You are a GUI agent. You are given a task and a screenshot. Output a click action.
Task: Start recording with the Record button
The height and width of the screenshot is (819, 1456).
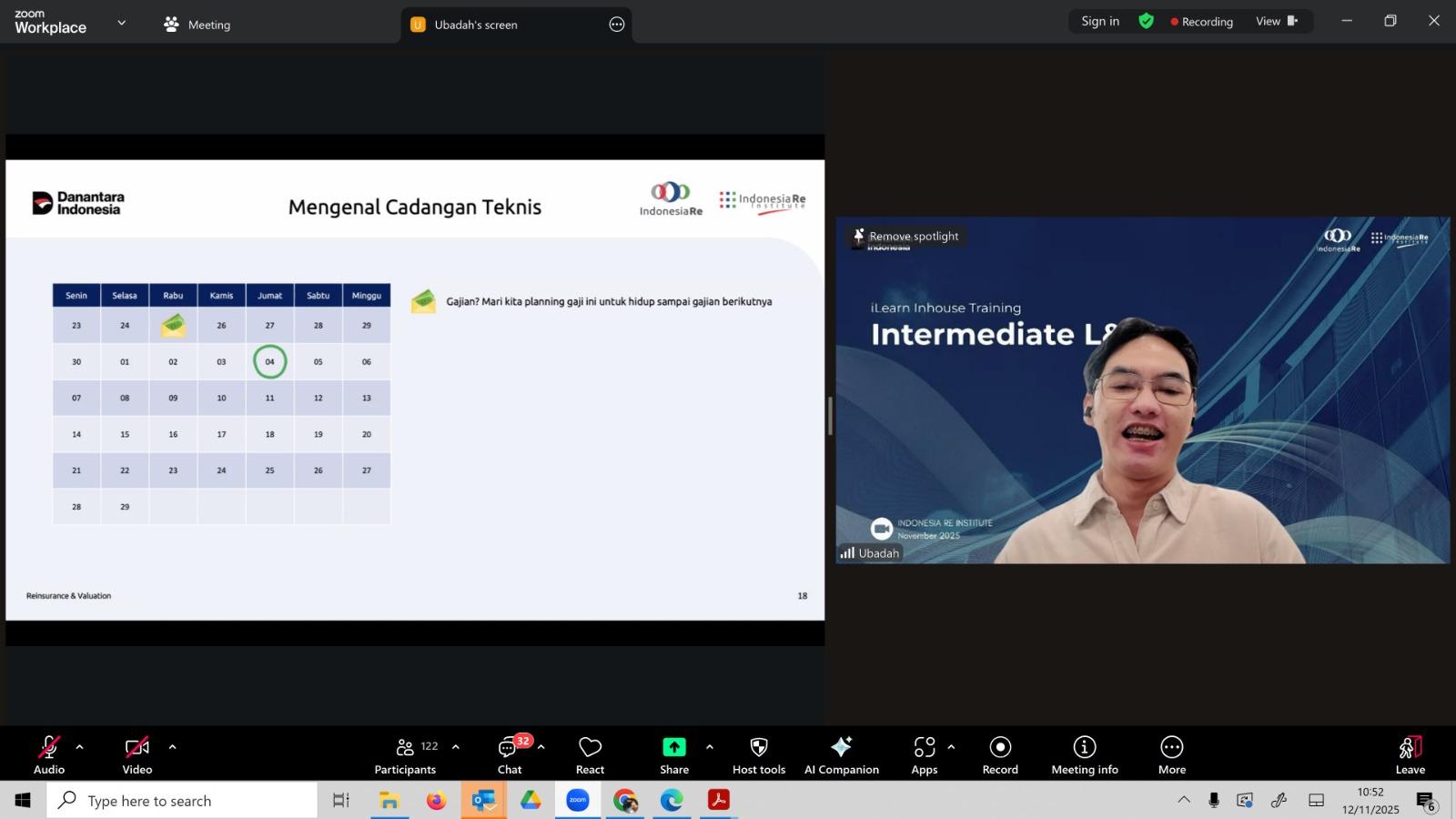pos(1000,755)
